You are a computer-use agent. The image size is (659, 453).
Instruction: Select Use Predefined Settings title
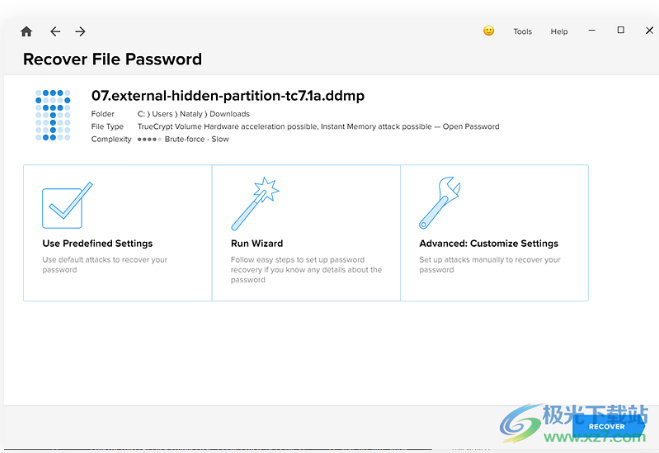pyautogui.click(x=98, y=243)
